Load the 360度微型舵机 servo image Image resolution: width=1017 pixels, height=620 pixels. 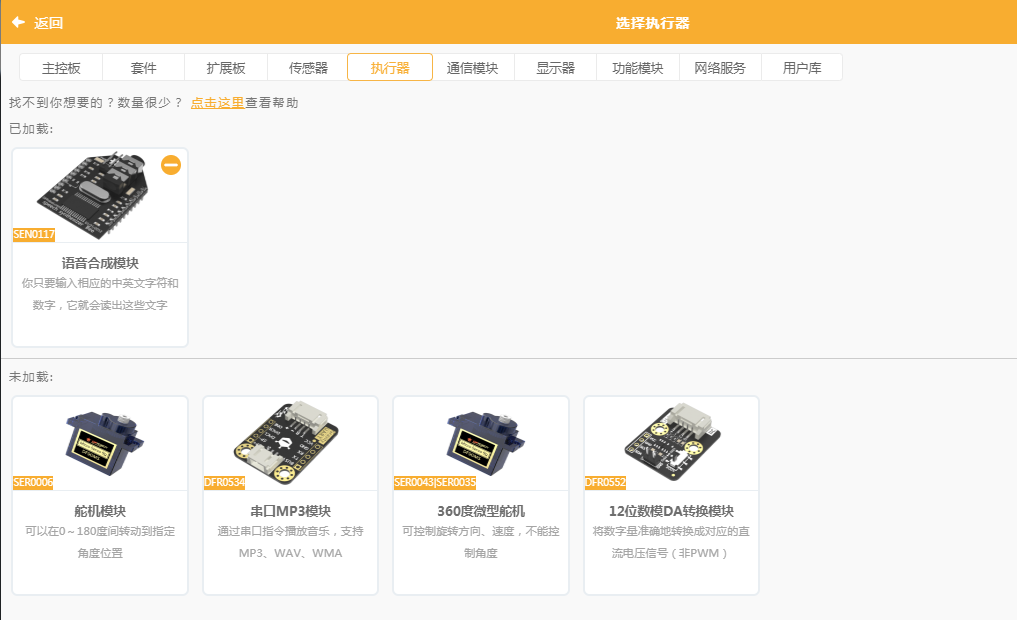(485, 443)
